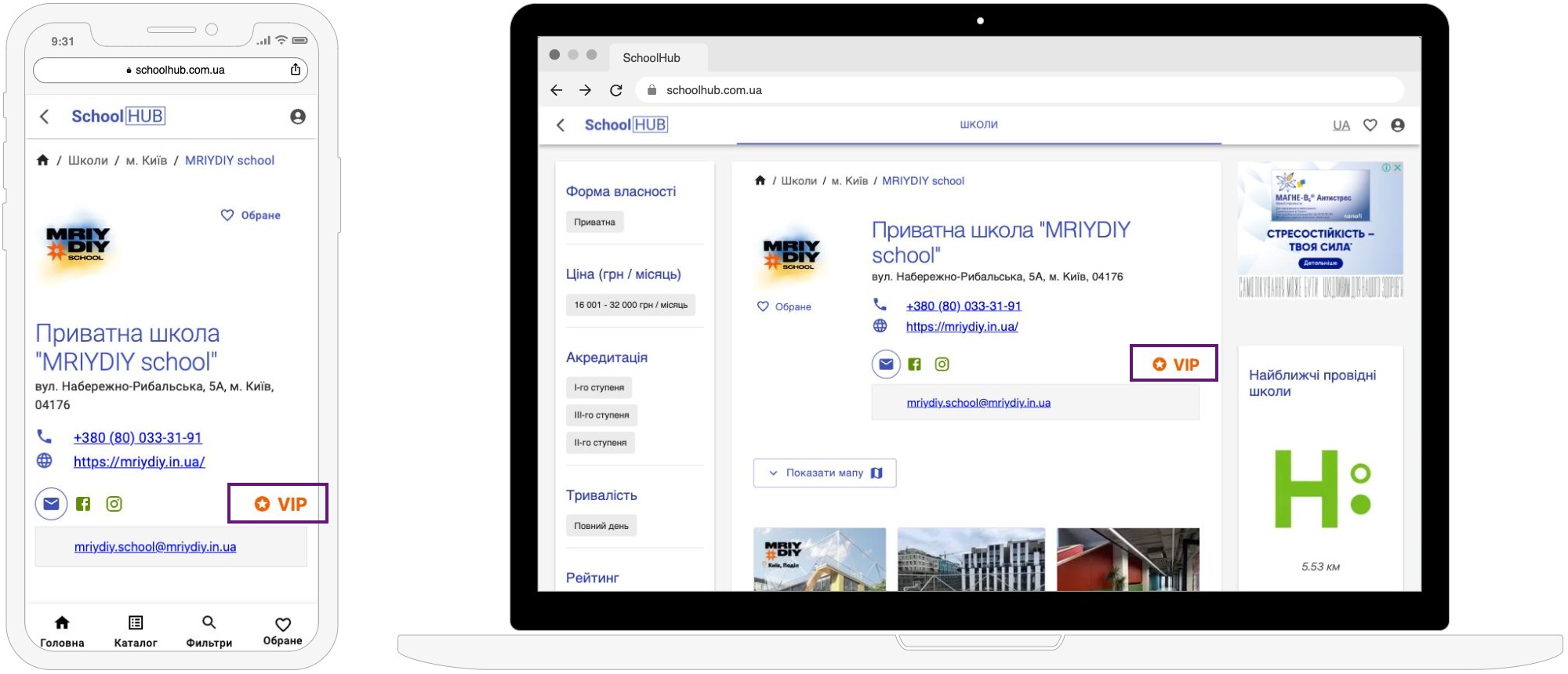Tap the phone-call icon on the phone screen
The width and height of the screenshot is (1568, 674).
pos(44,437)
